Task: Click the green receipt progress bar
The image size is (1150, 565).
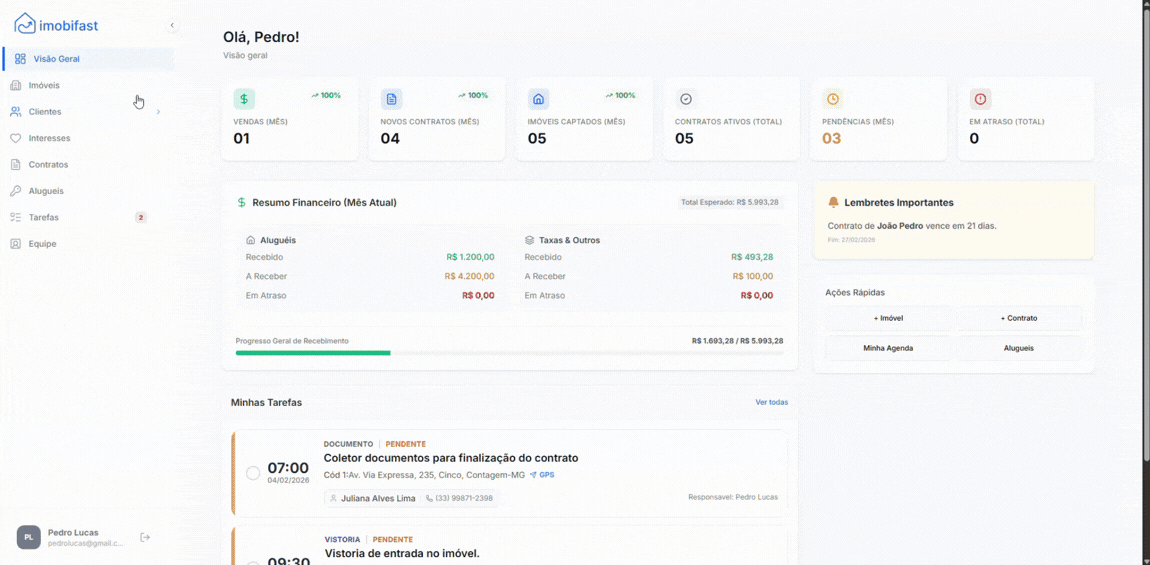Action: (313, 353)
